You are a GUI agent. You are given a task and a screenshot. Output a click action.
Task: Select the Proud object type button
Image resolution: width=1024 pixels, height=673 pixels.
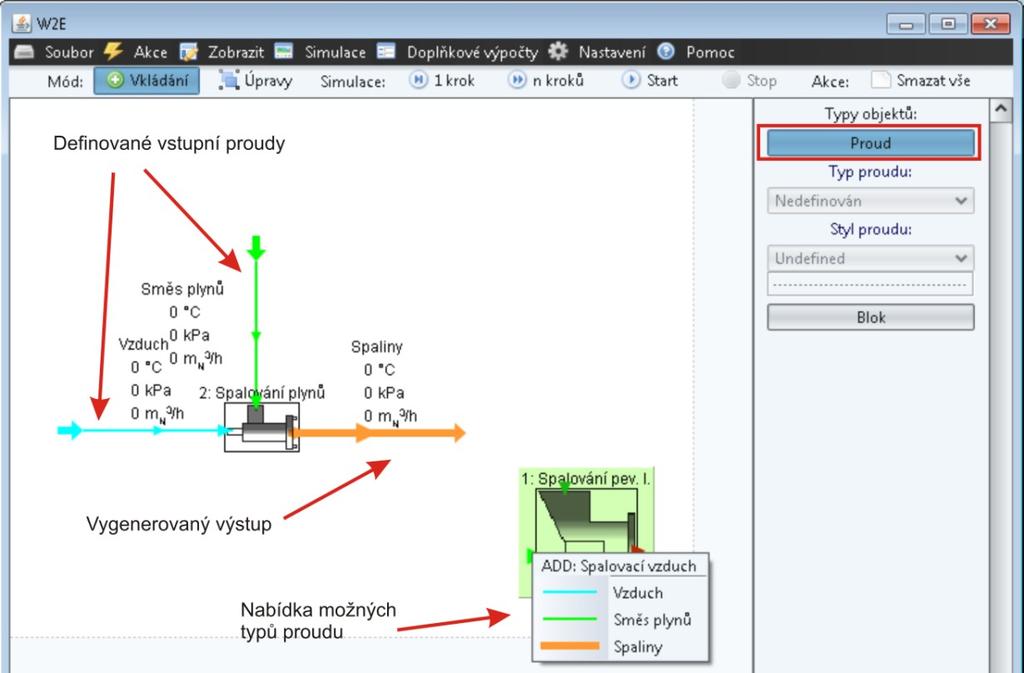871,143
